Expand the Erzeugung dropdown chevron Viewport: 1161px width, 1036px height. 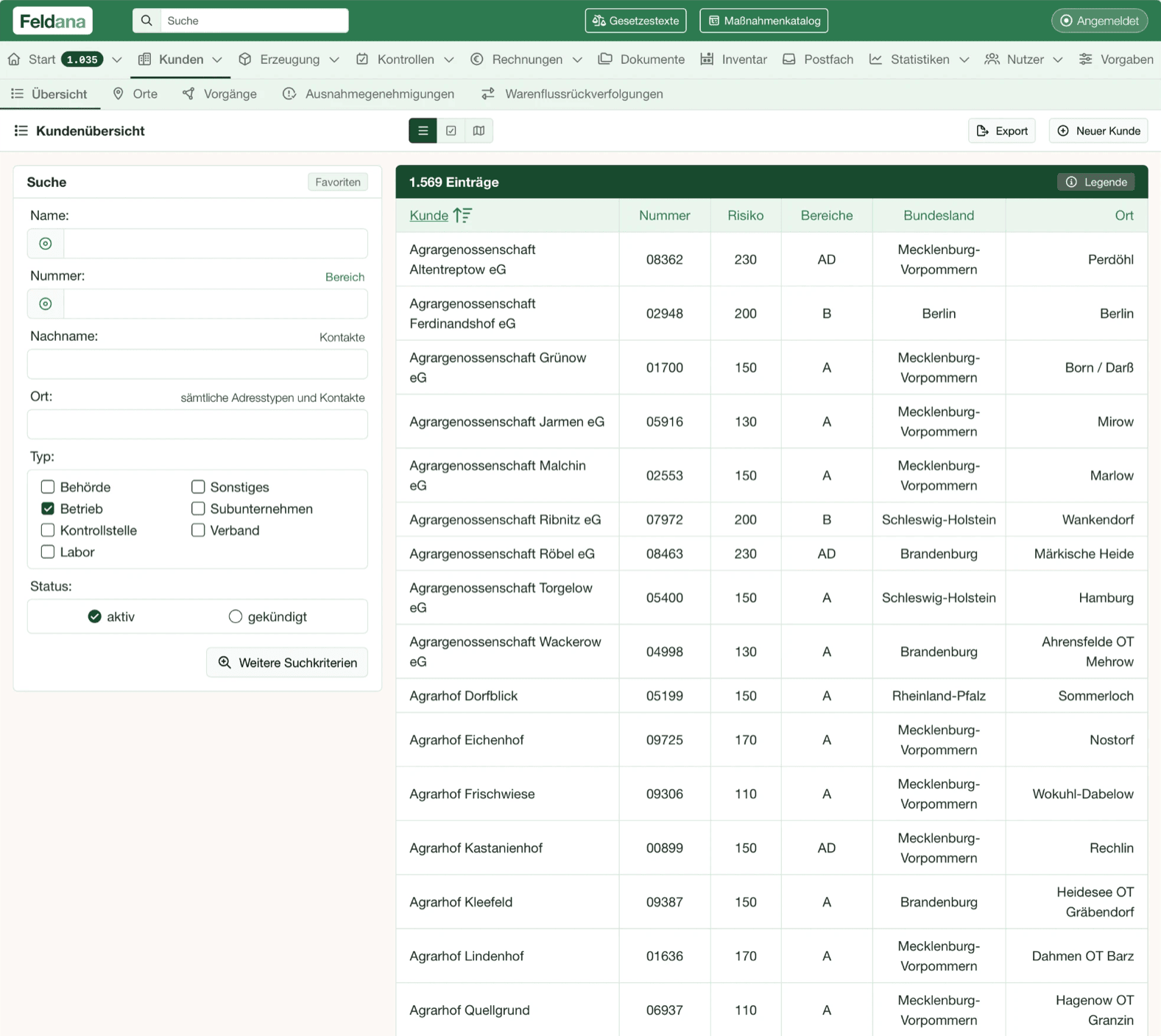click(x=334, y=60)
